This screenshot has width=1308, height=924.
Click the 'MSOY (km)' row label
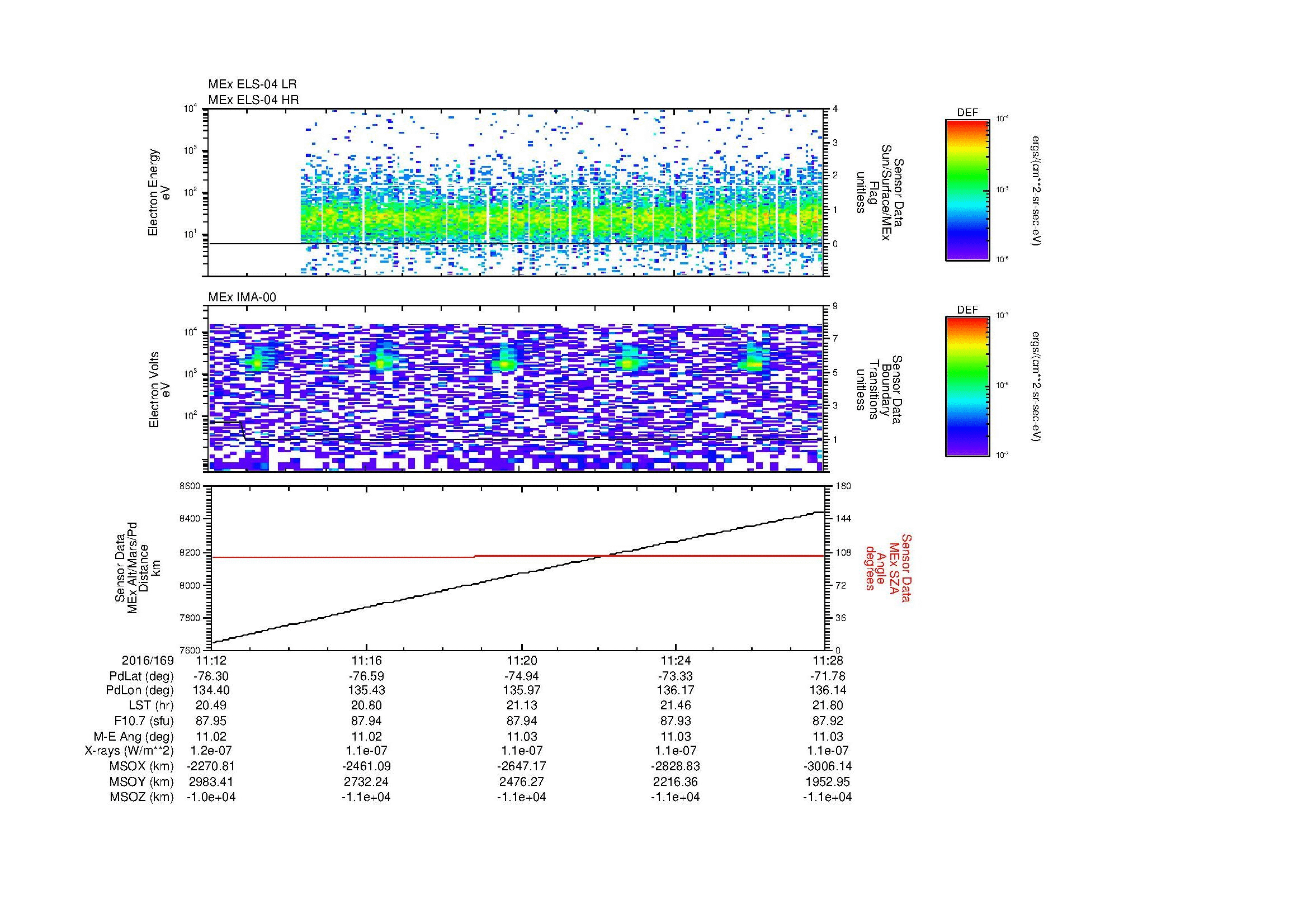pyautogui.click(x=141, y=781)
